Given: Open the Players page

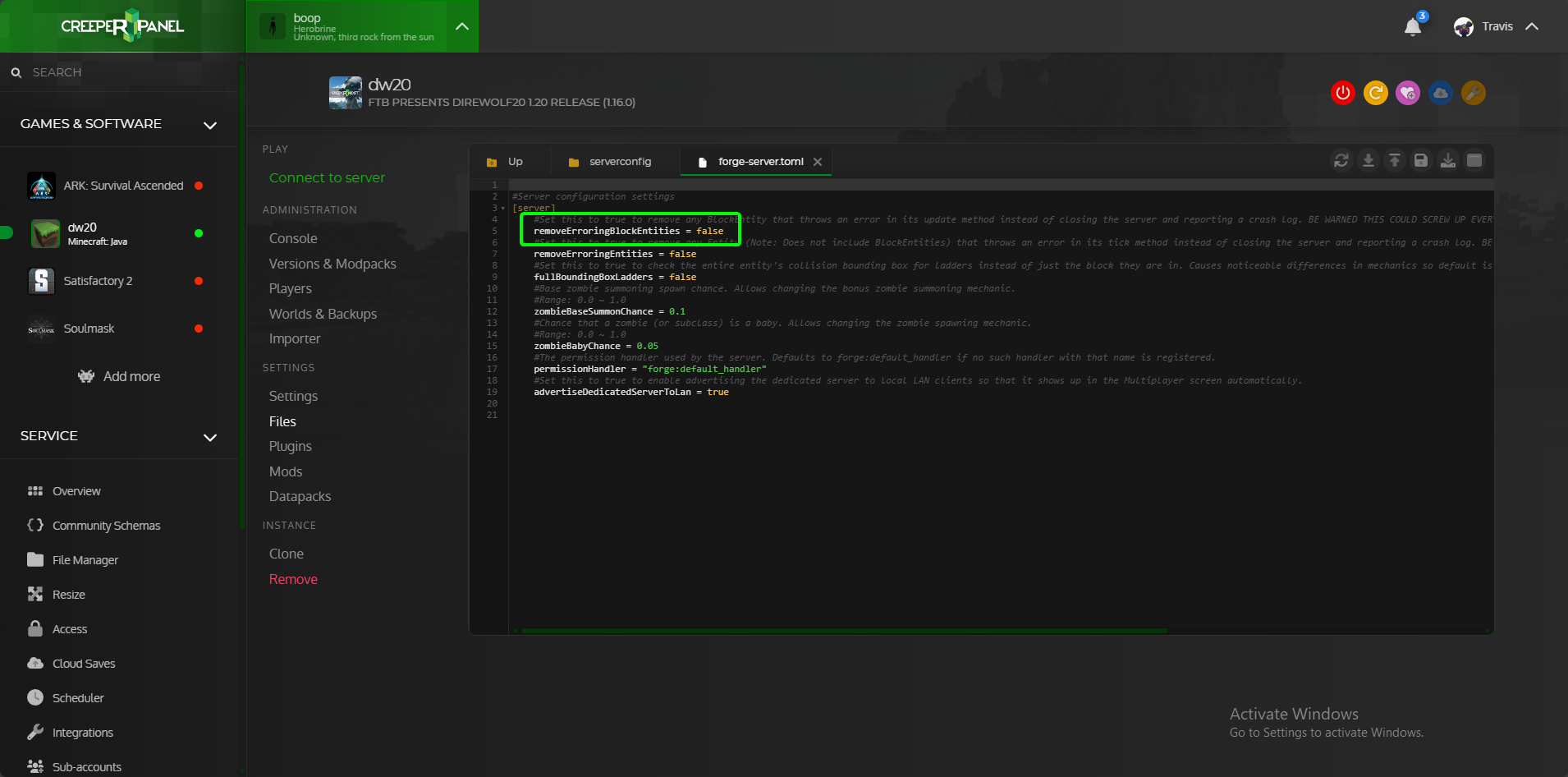Looking at the screenshot, I should pyautogui.click(x=291, y=288).
